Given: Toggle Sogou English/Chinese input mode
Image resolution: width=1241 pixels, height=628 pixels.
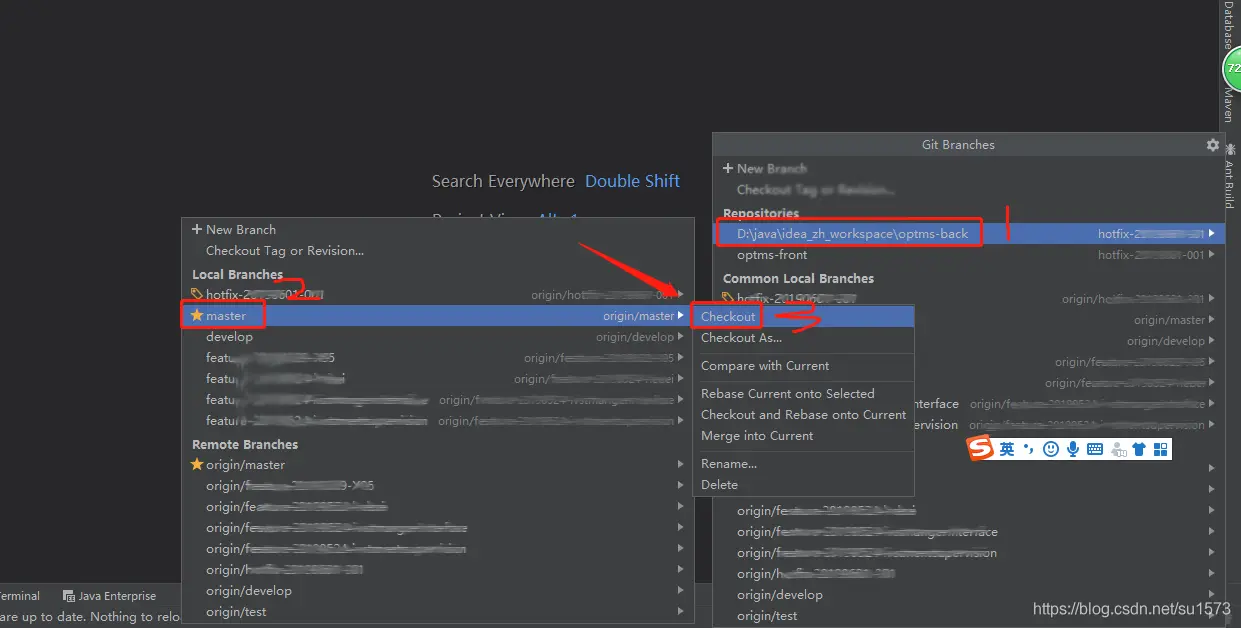Looking at the screenshot, I should [x=1007, y=450].
